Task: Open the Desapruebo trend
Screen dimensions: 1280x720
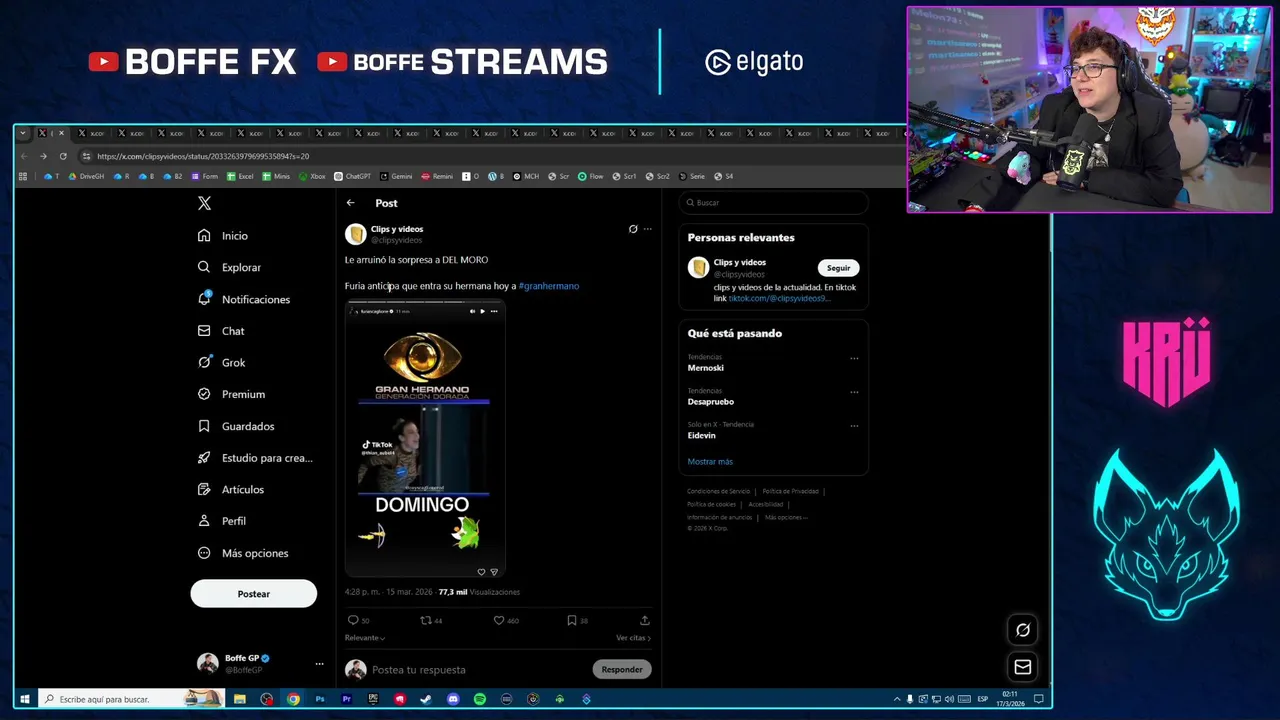Action: point(710,402)
